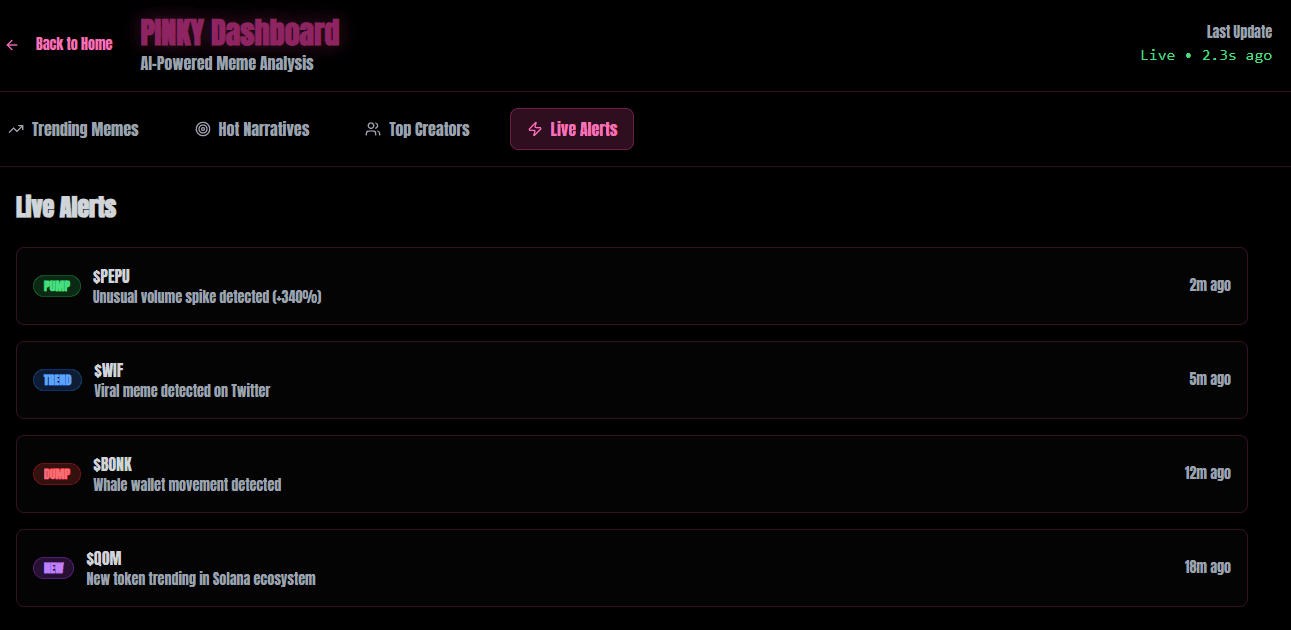Switch to the Trending Memes tab
This screenshot has height=630, width=1291.
coord(74,129)
